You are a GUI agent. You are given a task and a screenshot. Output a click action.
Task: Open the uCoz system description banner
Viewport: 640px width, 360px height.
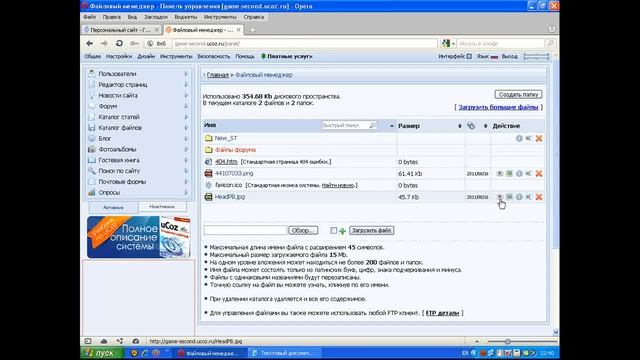coord(139,237)
